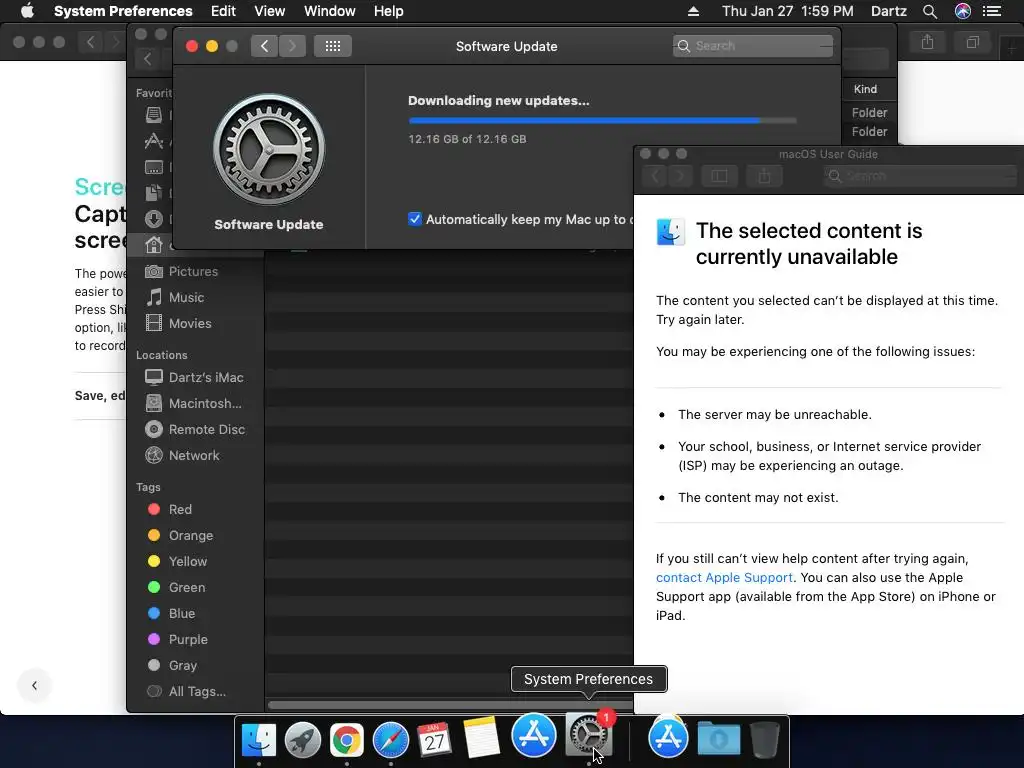Select Remote Disc in Finder sidebar
This screenshot has width=1024, height=768.
tap(206, 430)
